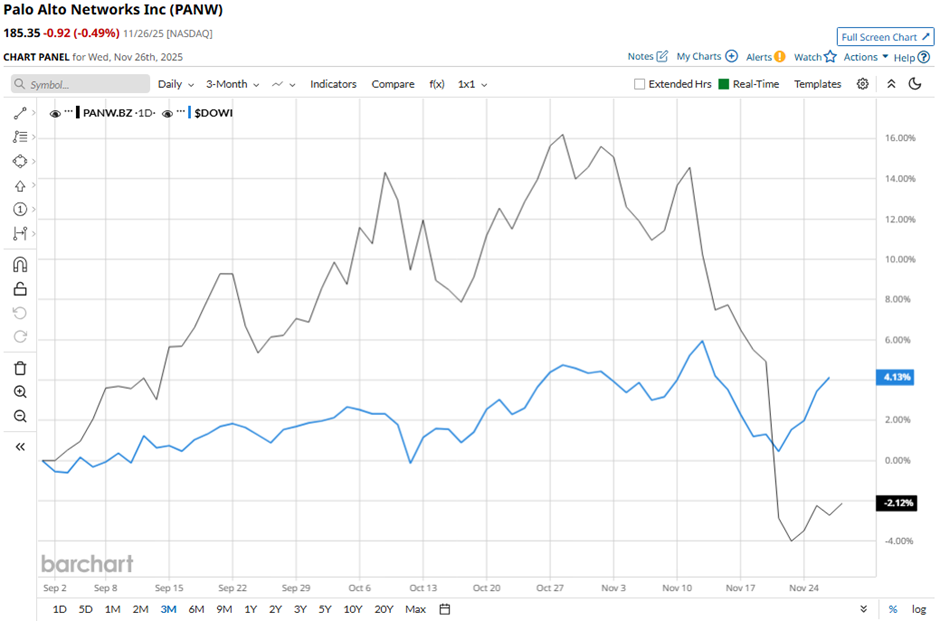Screen dimensions: 940x621
Task: Select the 9M time range
Action: click(224, 609)
